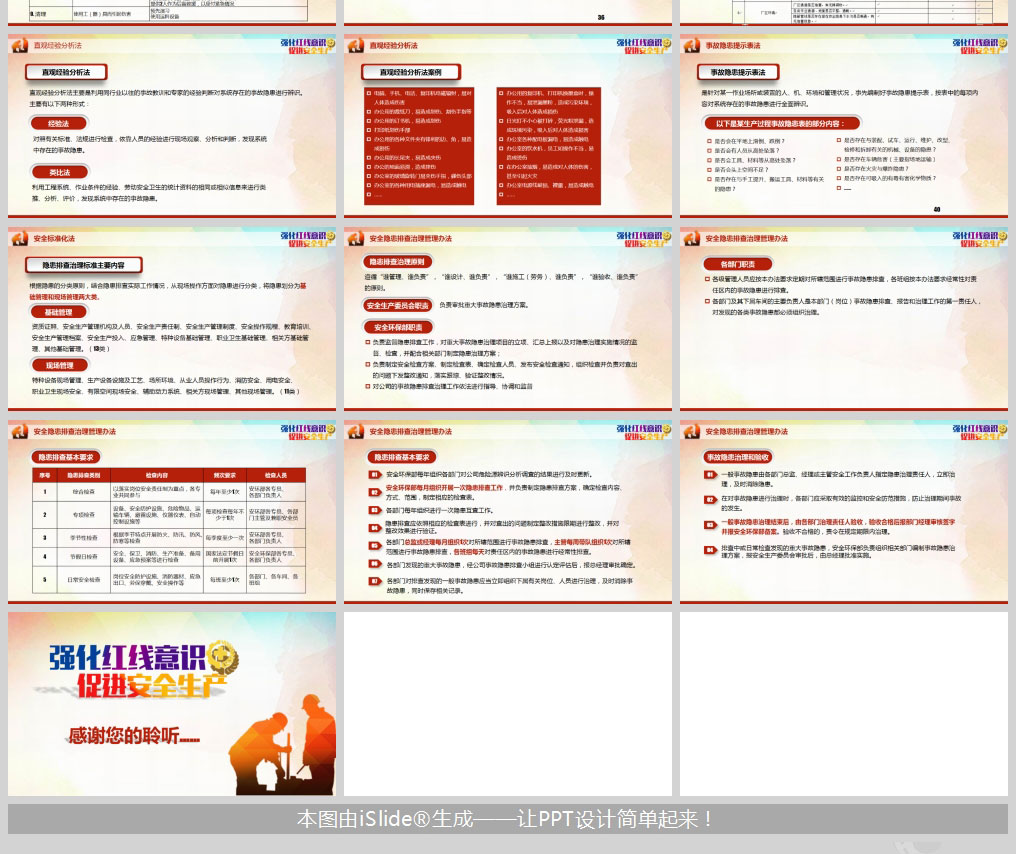The height and width of the screenshot is (854, 1016).
Task: Click the flame icon beside 事故隐患提示表法 header
Action: point(692,46)
